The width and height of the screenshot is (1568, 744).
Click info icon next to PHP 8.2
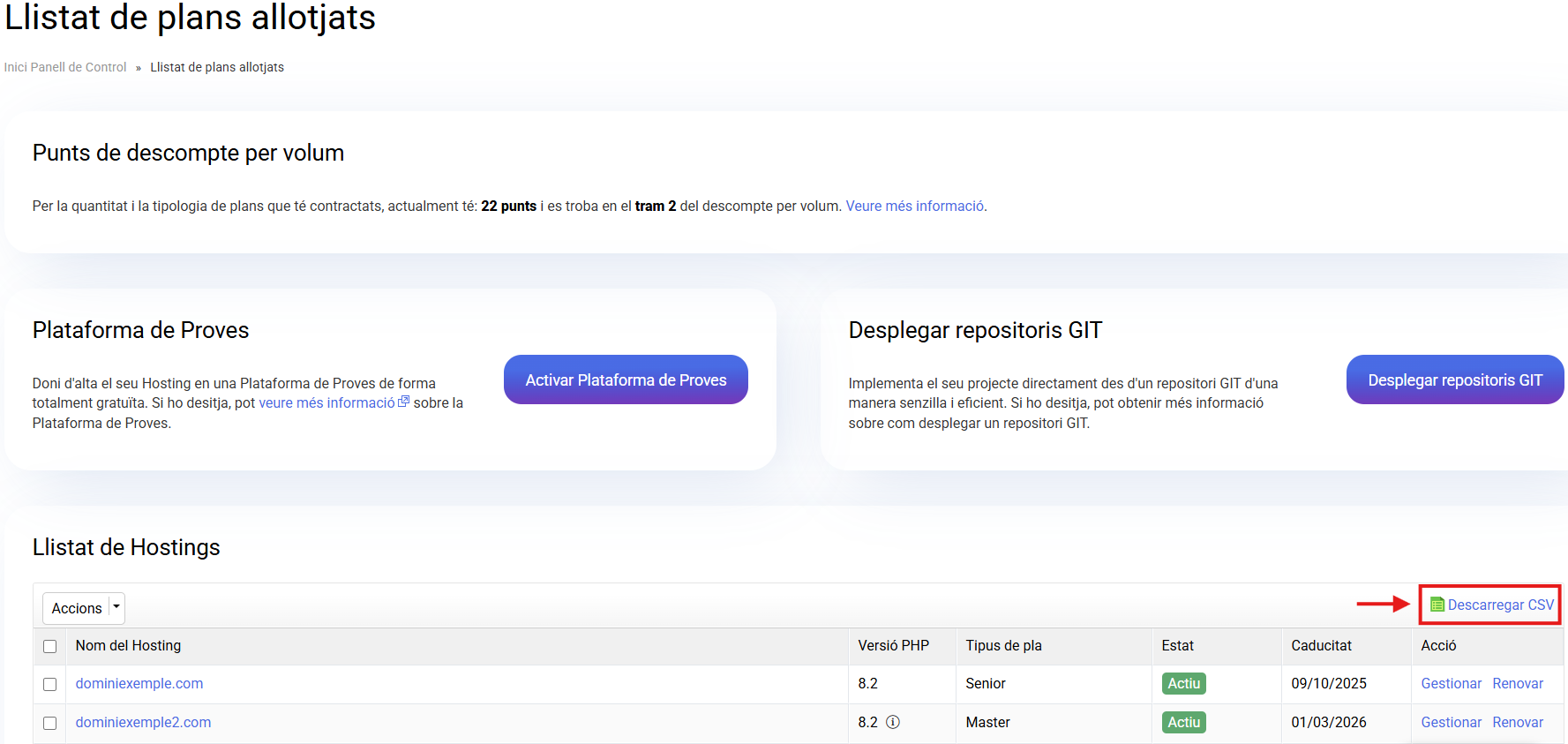893,722
